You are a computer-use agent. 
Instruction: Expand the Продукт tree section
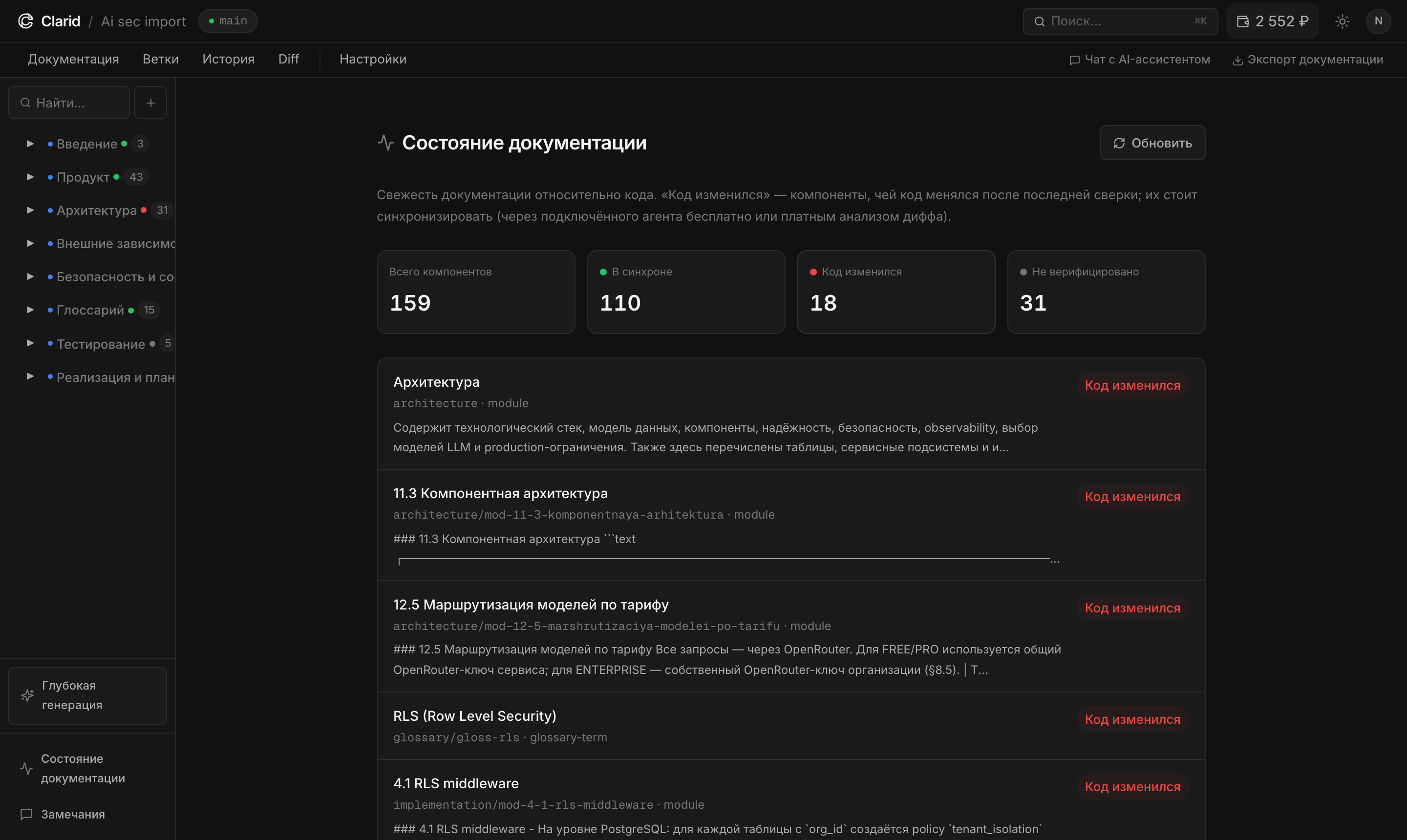pos(30,177)
